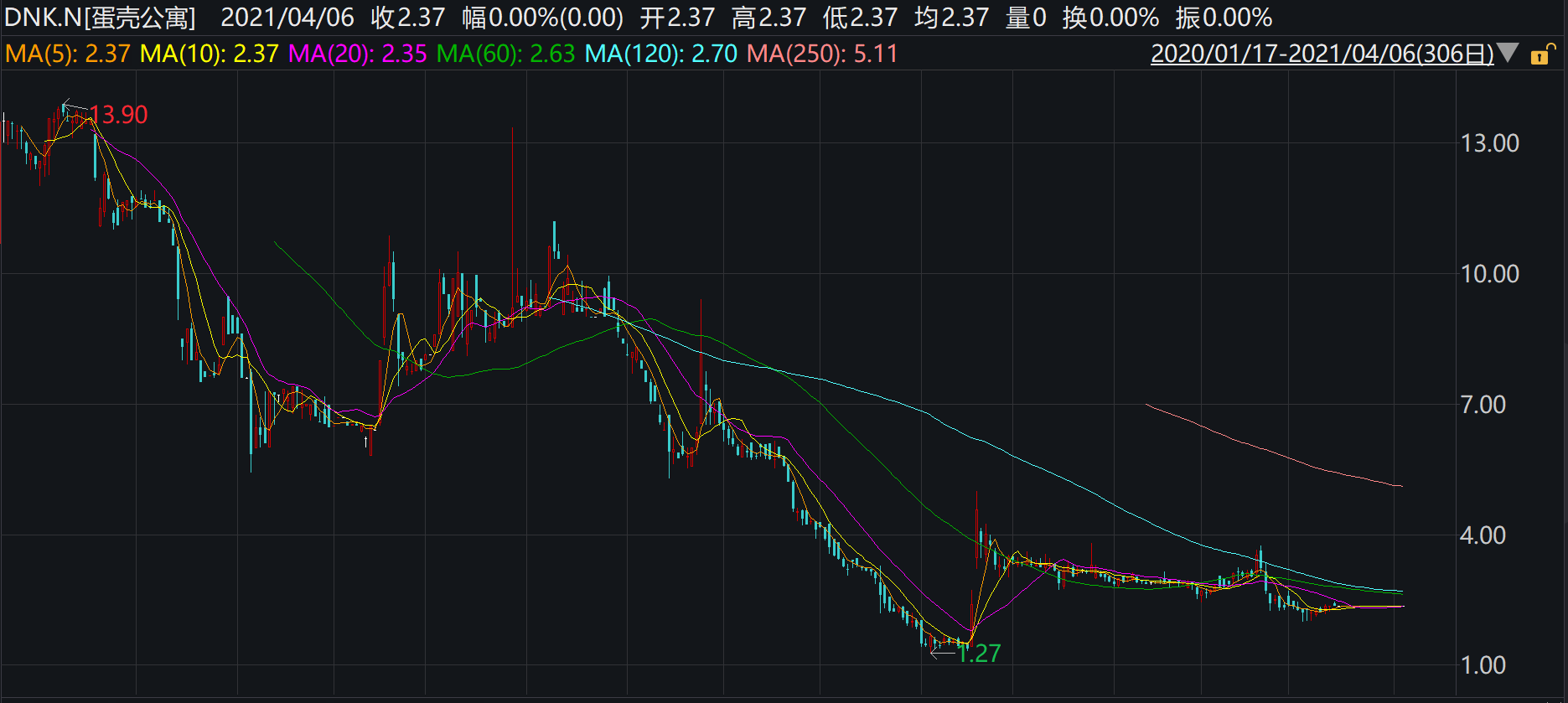This screenshot has height=703, width=1568.
Task: Click the 13.00 price axis label
Action: click(1489, 143)
